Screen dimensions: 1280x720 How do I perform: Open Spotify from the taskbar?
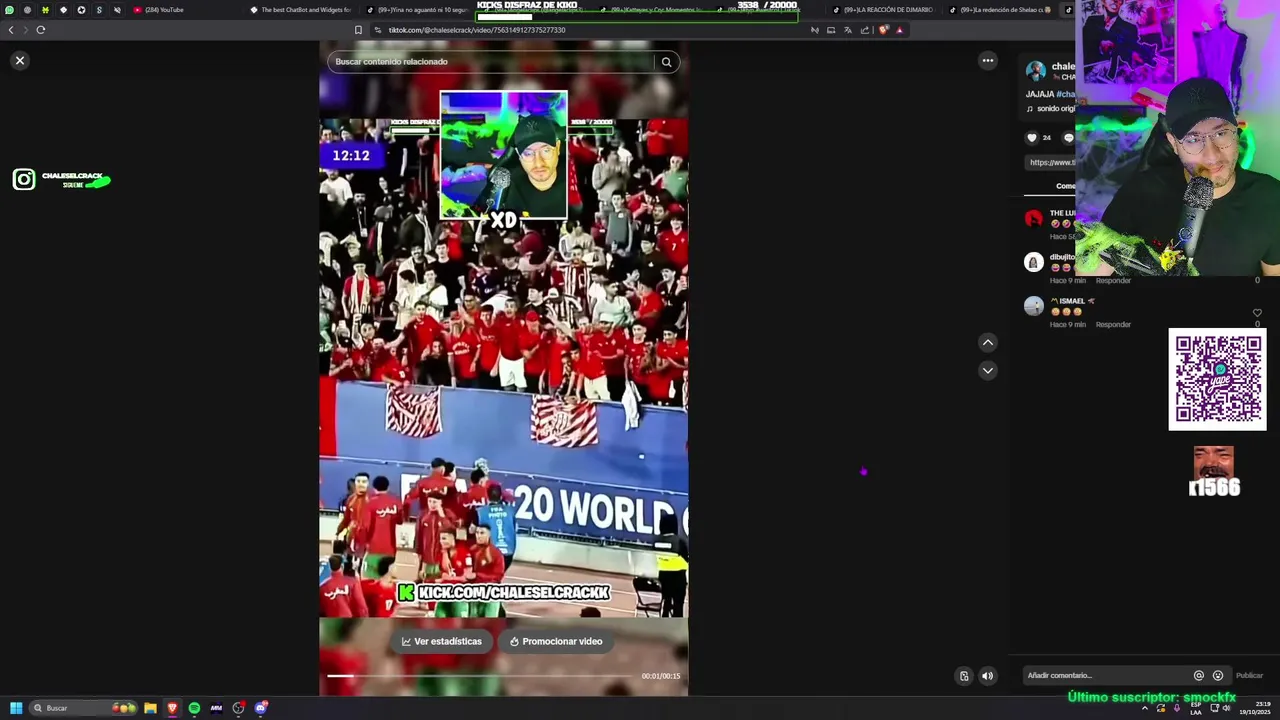point(194,708)
